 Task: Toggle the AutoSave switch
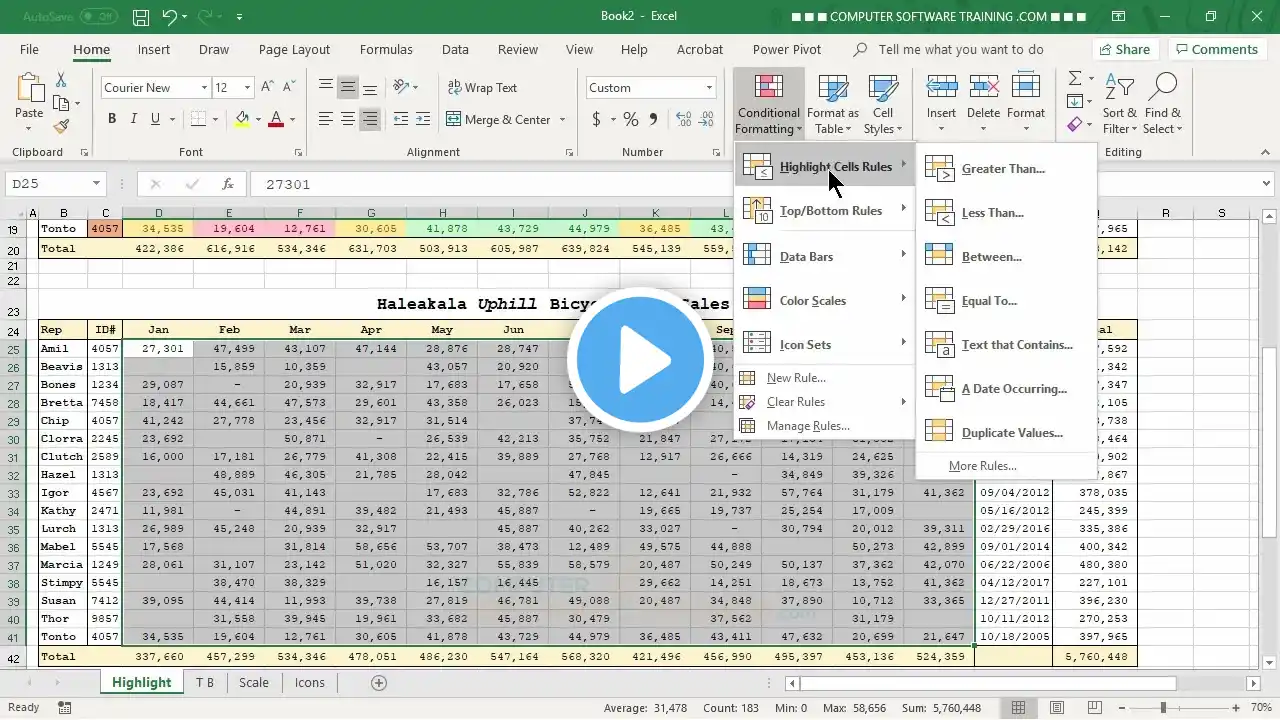pyautogui.click(x=97, y=17)
